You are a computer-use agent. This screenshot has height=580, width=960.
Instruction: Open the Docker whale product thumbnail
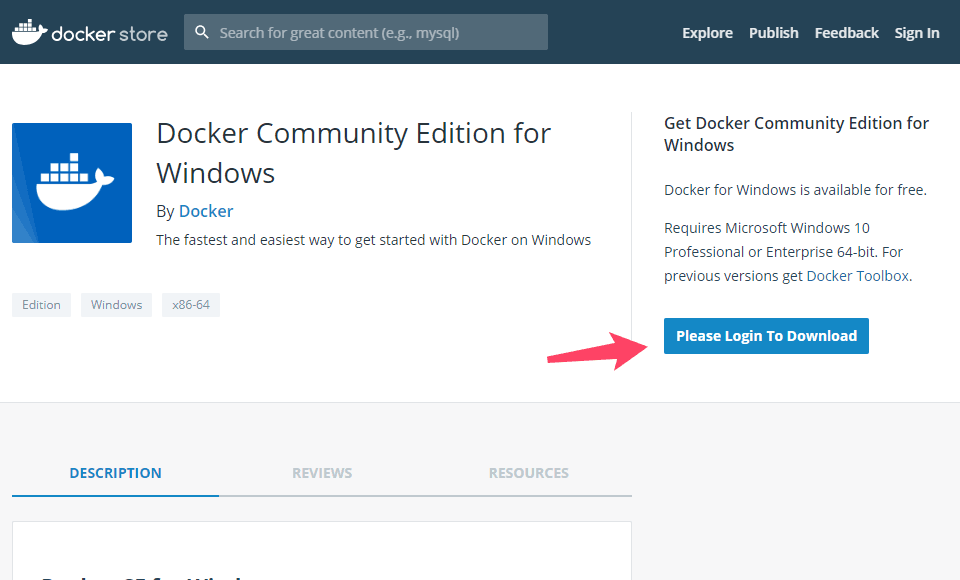pos(72,183)
